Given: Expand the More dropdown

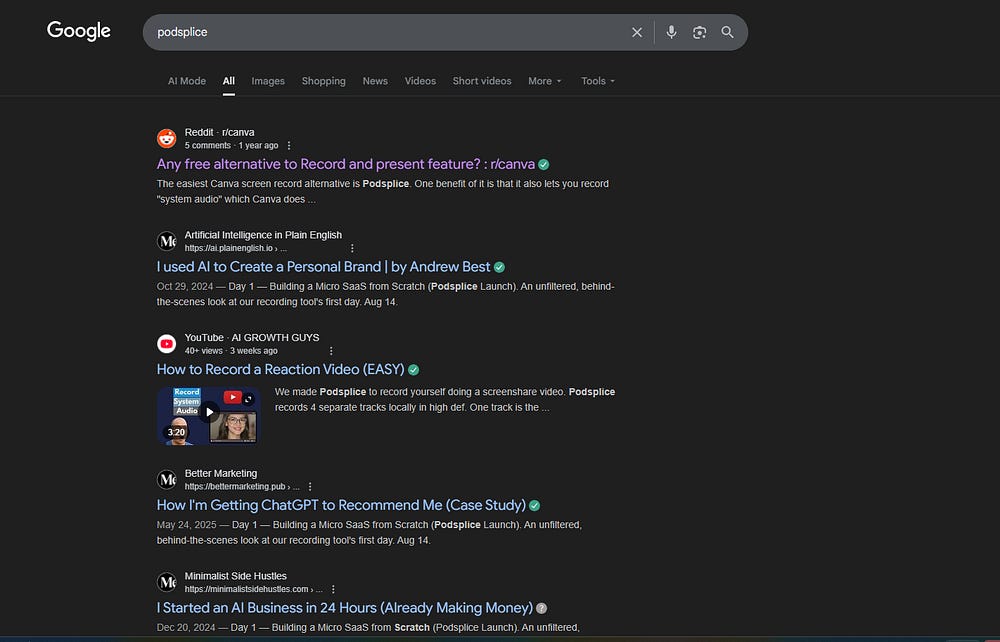Looking at the screenshot, I should (x=545, y=81).
